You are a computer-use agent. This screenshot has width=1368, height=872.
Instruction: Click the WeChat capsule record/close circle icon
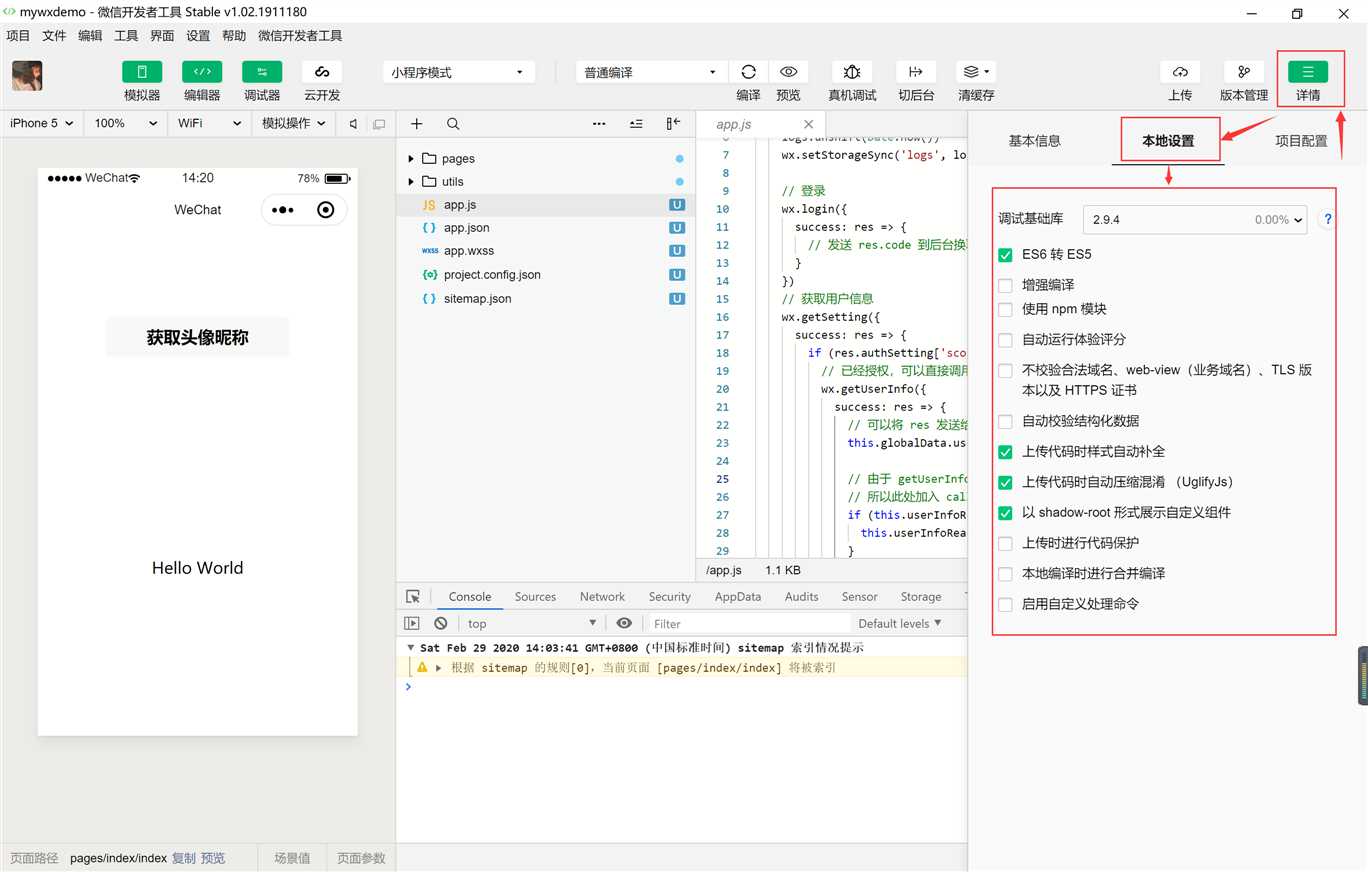(x=325, y=210)
